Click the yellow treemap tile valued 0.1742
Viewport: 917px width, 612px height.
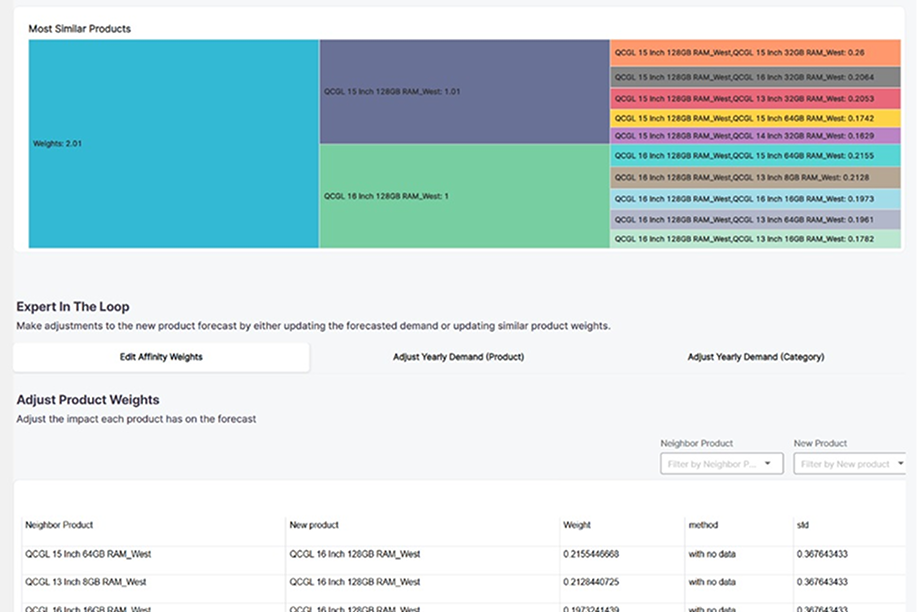pos(755,118)
